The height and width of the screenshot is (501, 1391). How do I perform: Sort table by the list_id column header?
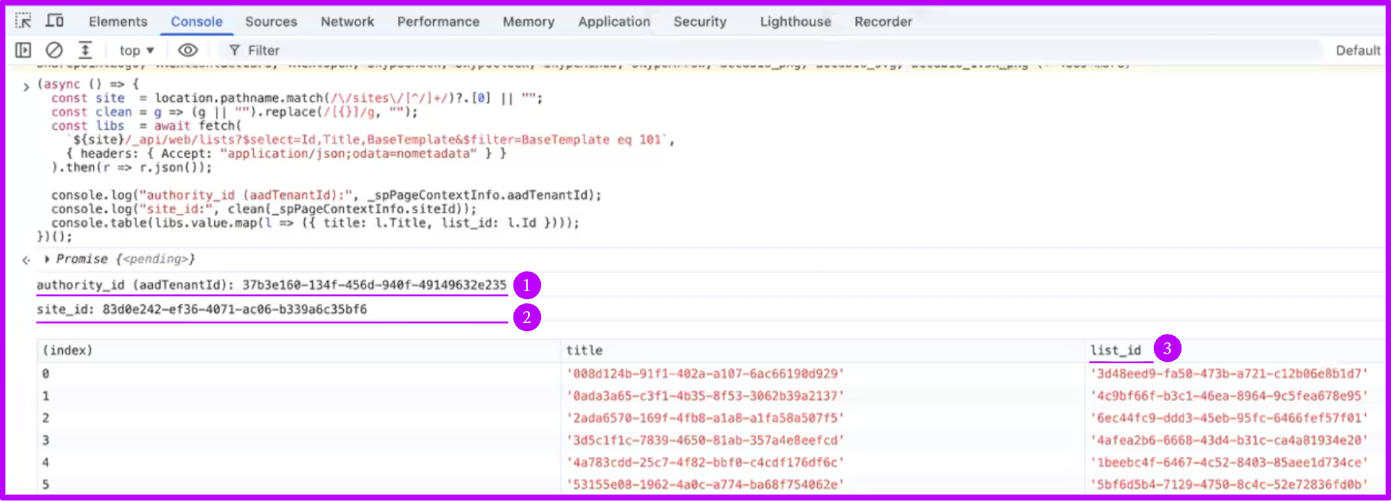1236,350
